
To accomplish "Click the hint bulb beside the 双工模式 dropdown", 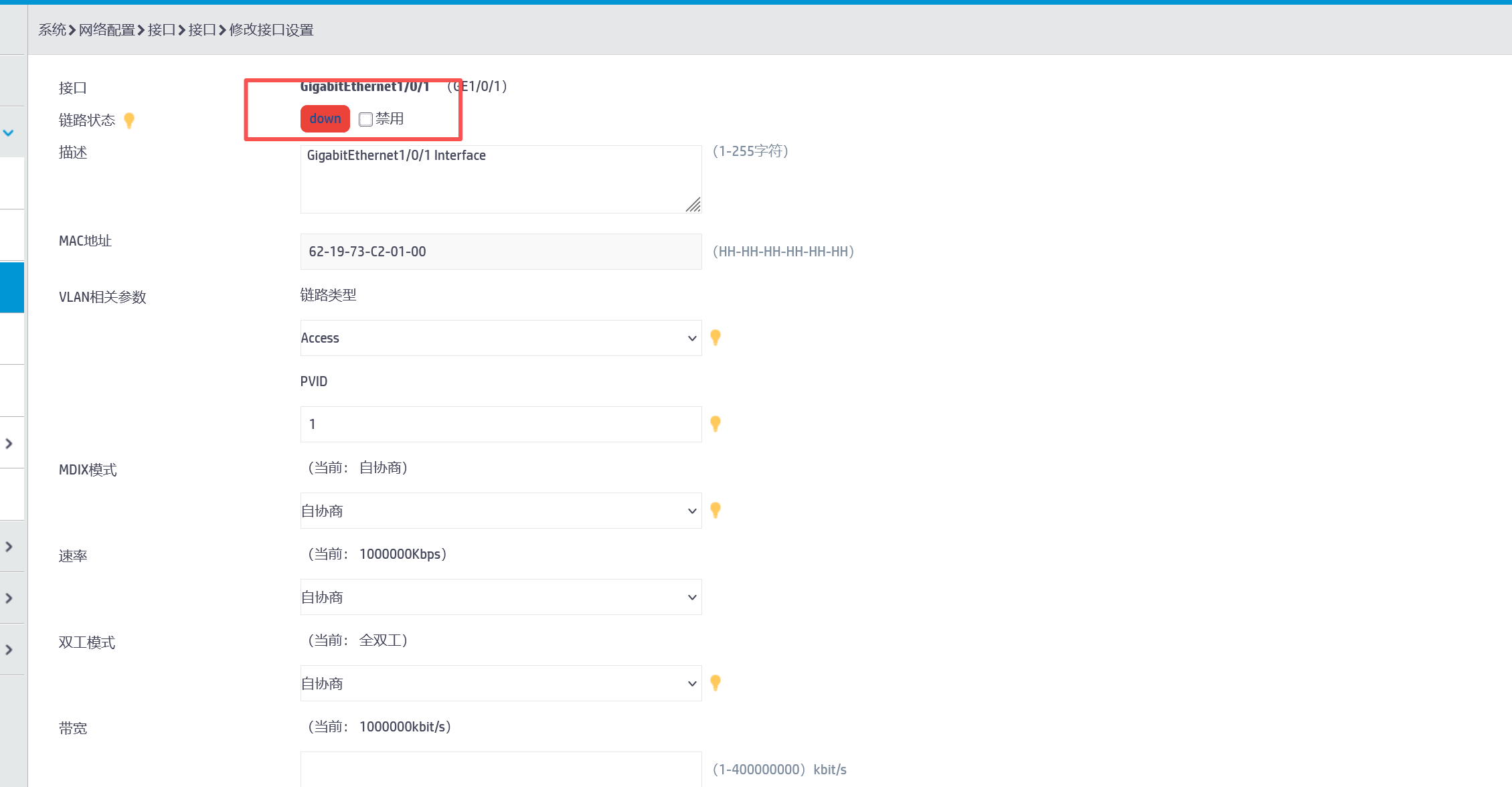I will [715, 683].
